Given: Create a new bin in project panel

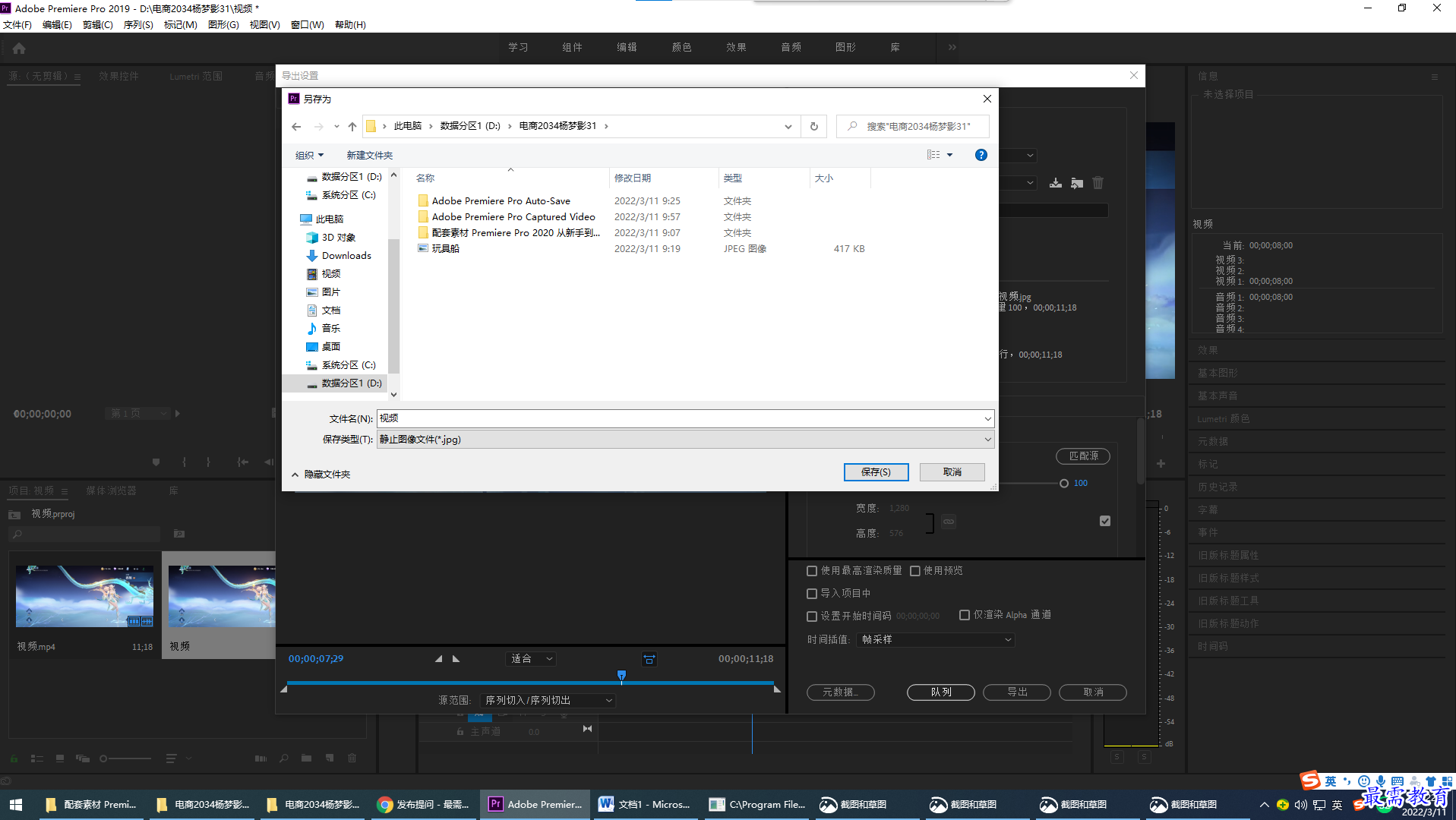Looking at the screenshot, I should tap(306, 758).
